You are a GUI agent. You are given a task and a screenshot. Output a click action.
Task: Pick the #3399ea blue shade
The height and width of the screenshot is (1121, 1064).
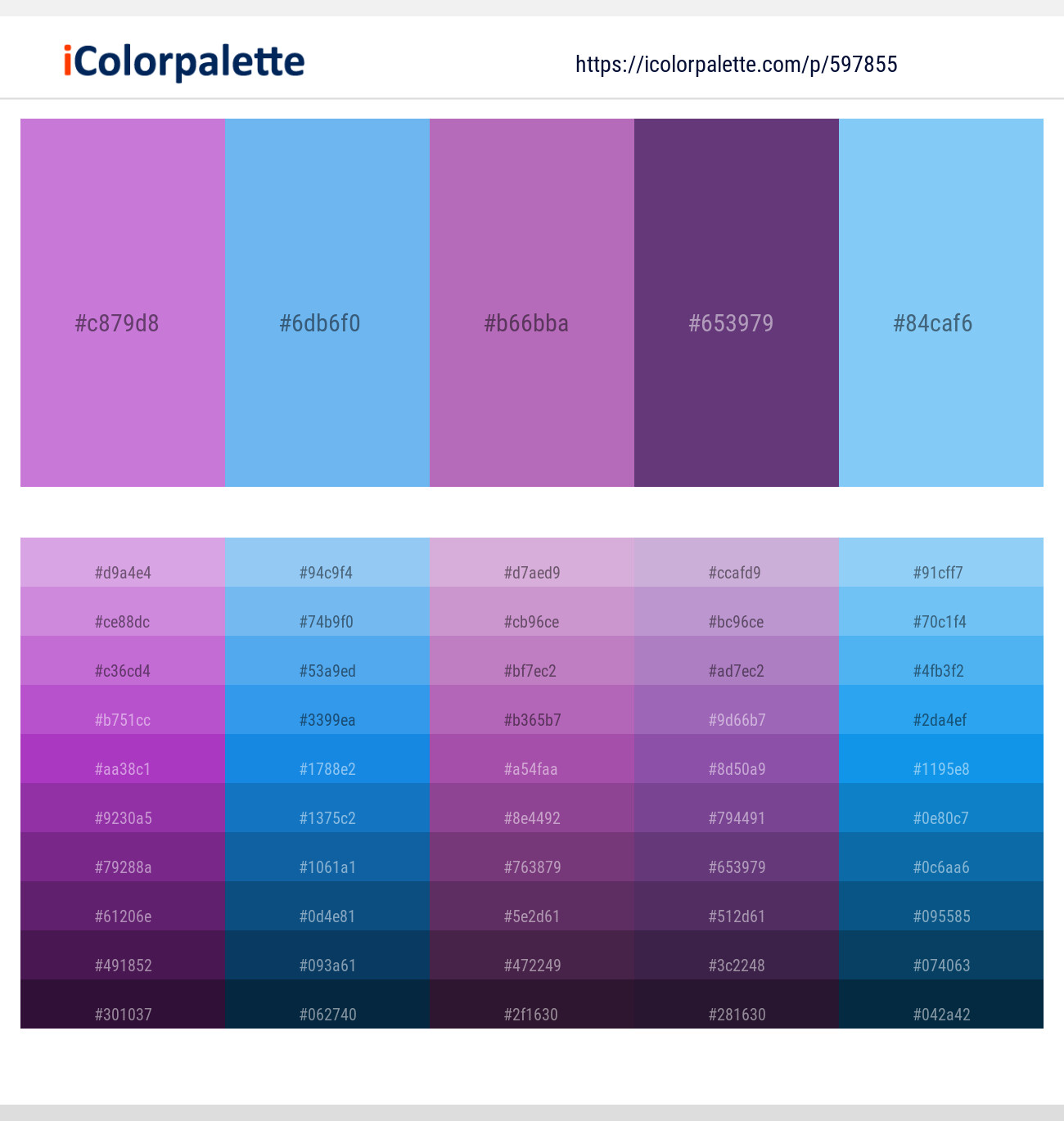click(x=327, y=709)
